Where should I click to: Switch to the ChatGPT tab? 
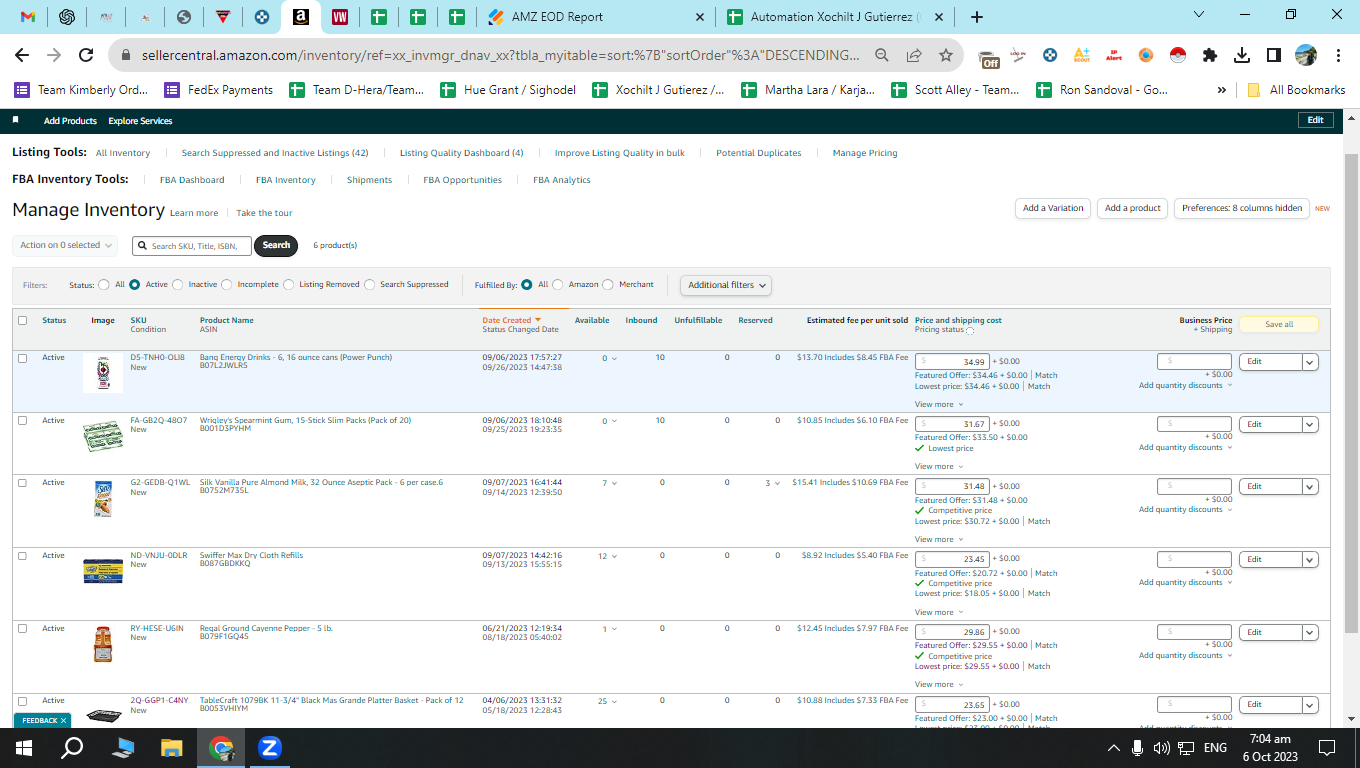coord(67,17)
